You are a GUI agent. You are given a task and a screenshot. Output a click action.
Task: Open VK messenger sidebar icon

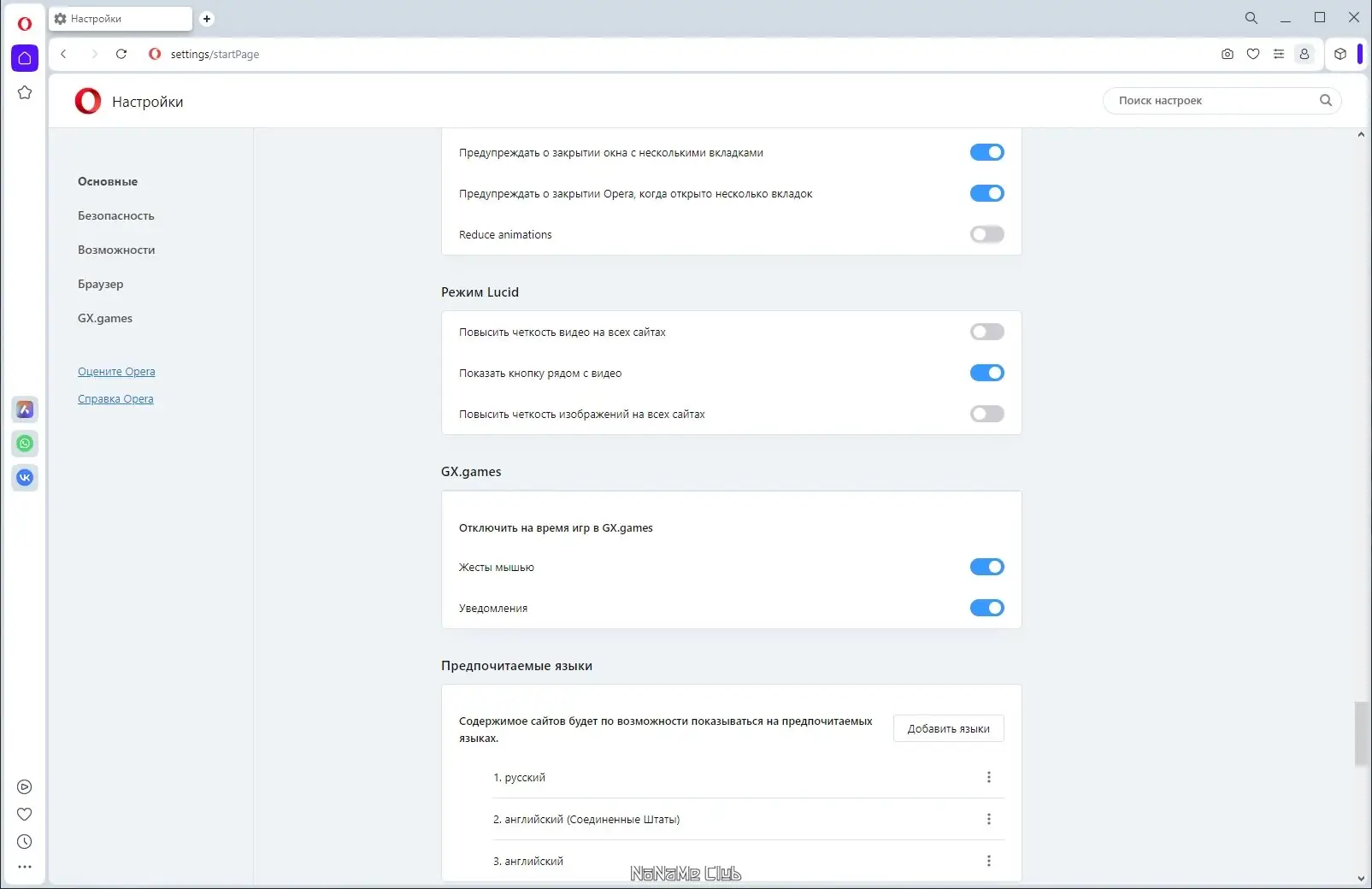25,478
